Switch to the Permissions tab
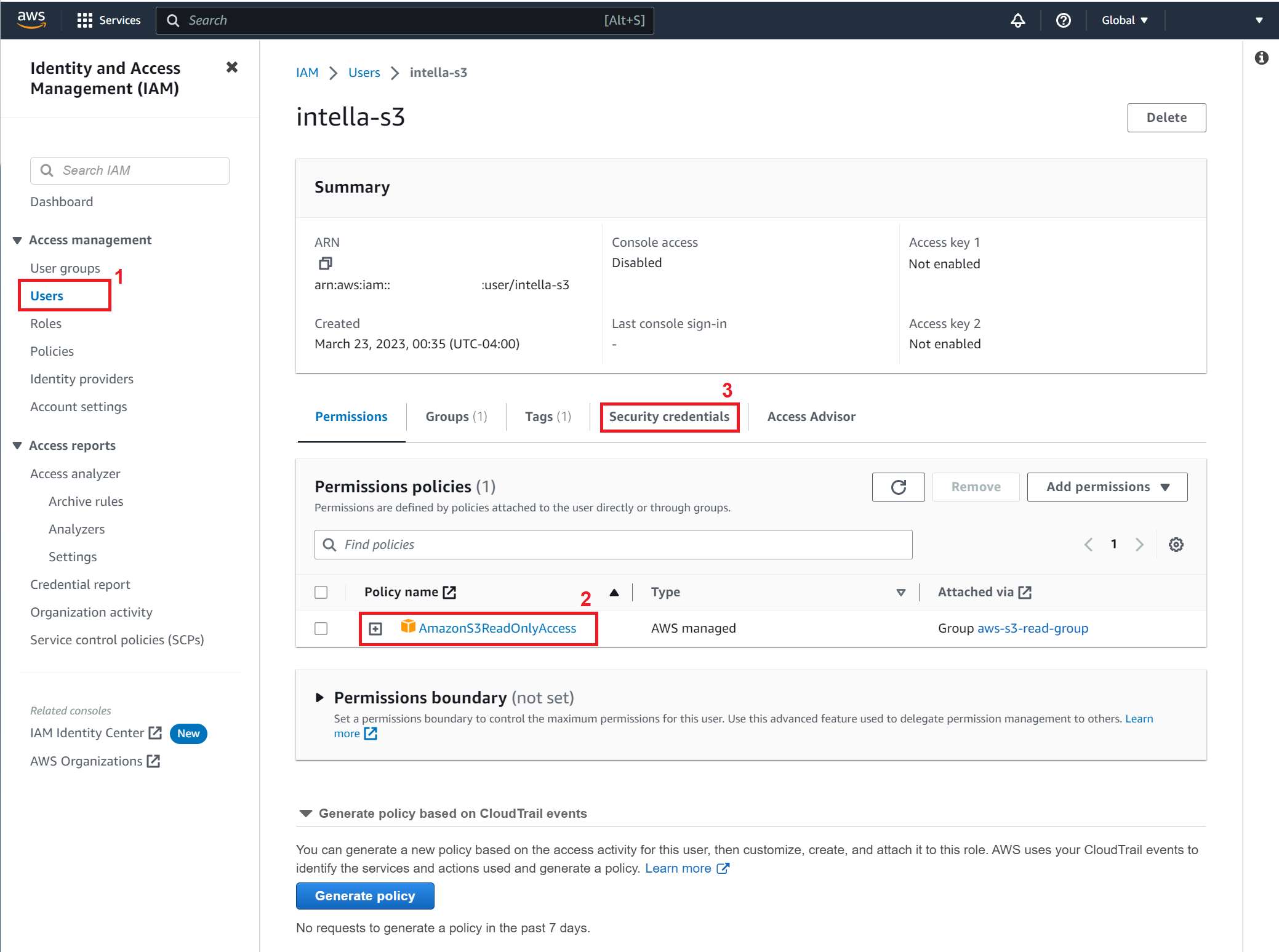 [351, 417]
